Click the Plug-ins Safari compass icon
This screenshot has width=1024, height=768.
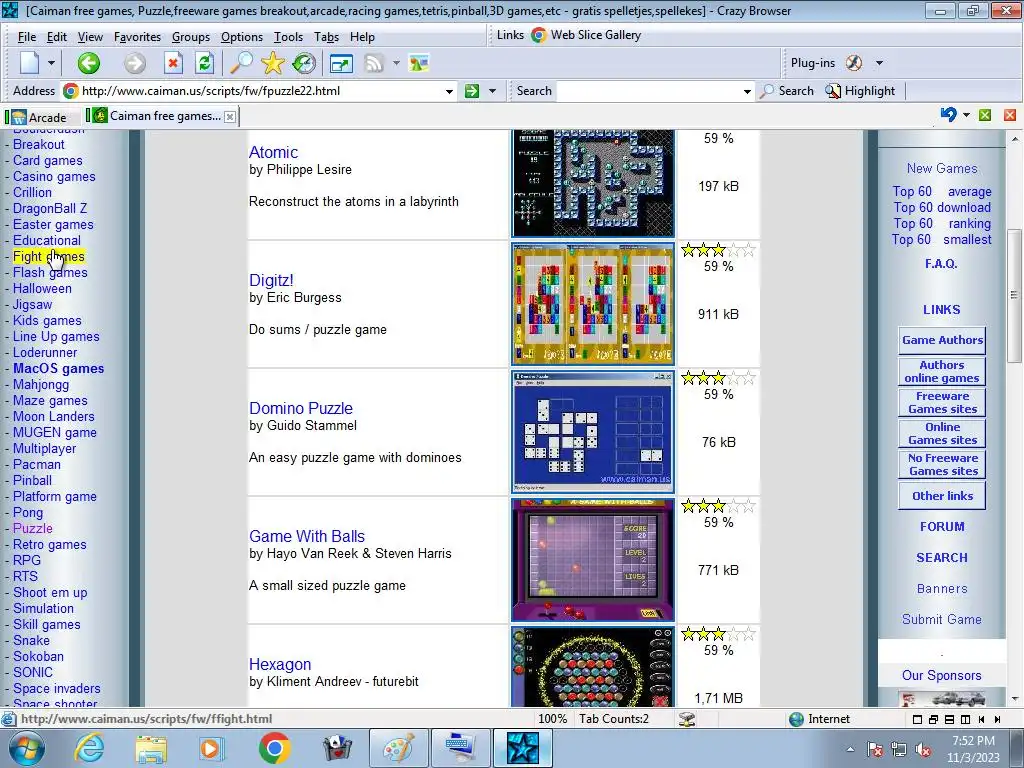[x=854, y=63]
